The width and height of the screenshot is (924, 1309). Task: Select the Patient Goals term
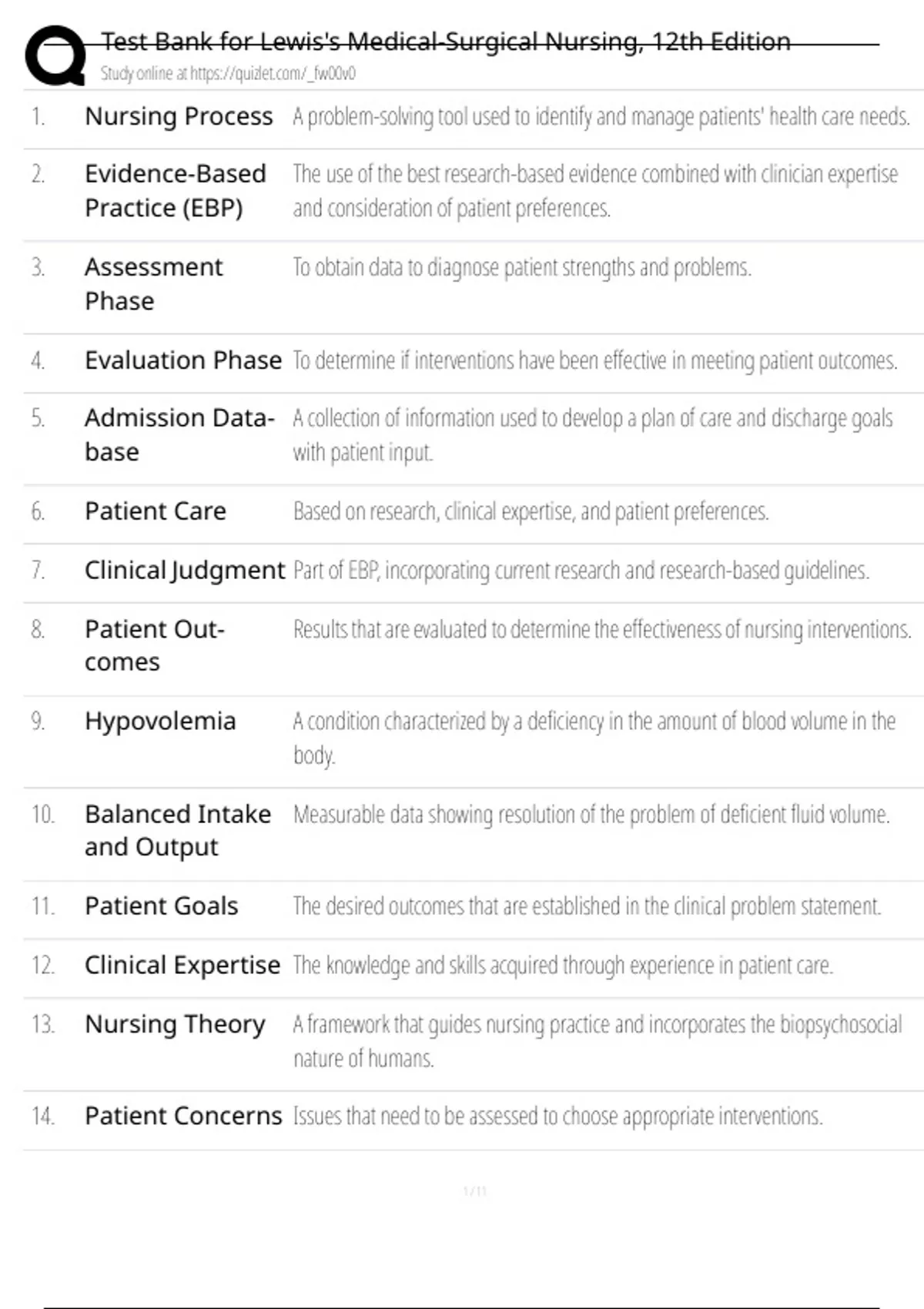(162, 906)
